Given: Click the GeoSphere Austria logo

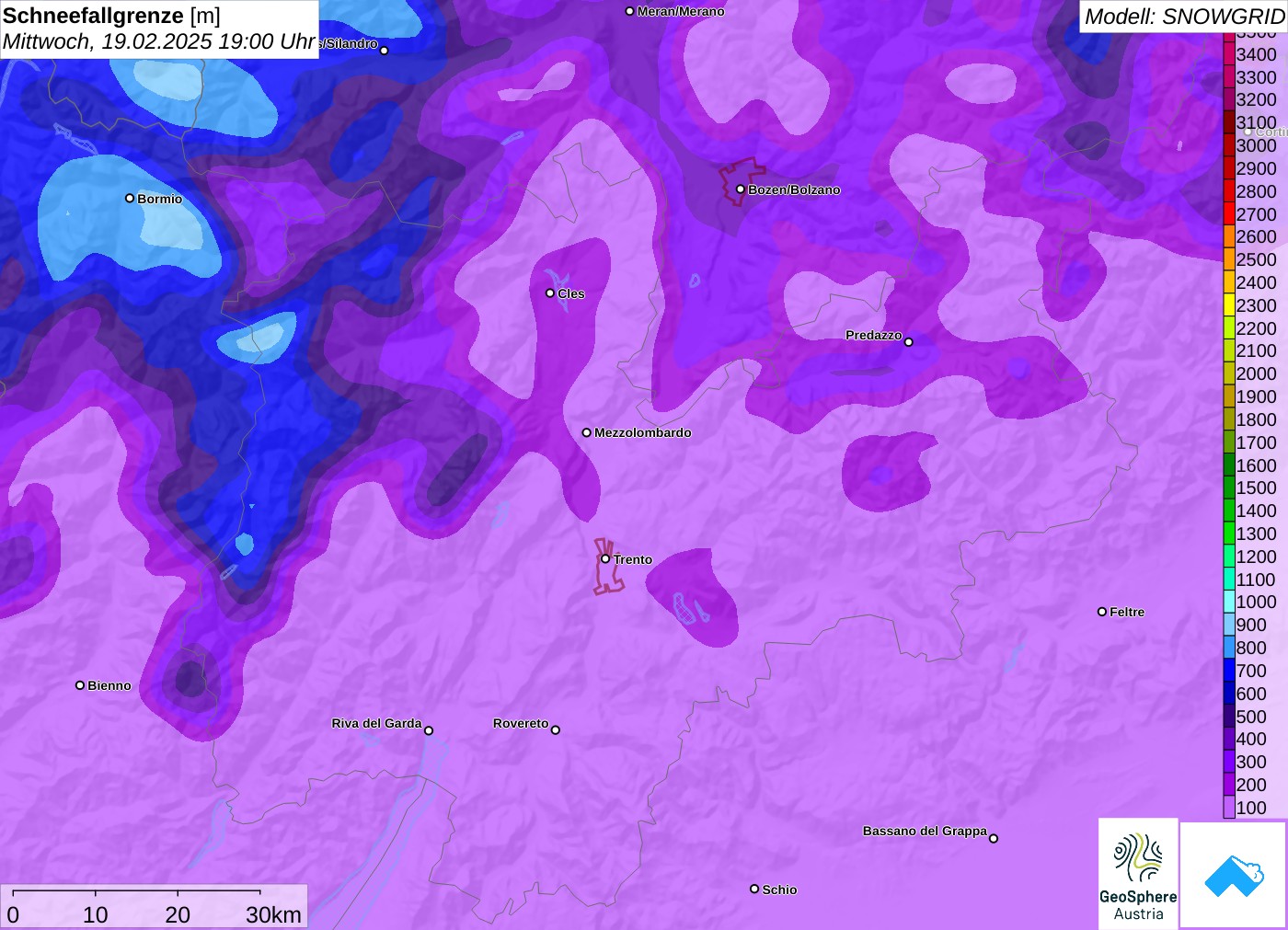Looking at the screenshot, I should coord(1138,874).
